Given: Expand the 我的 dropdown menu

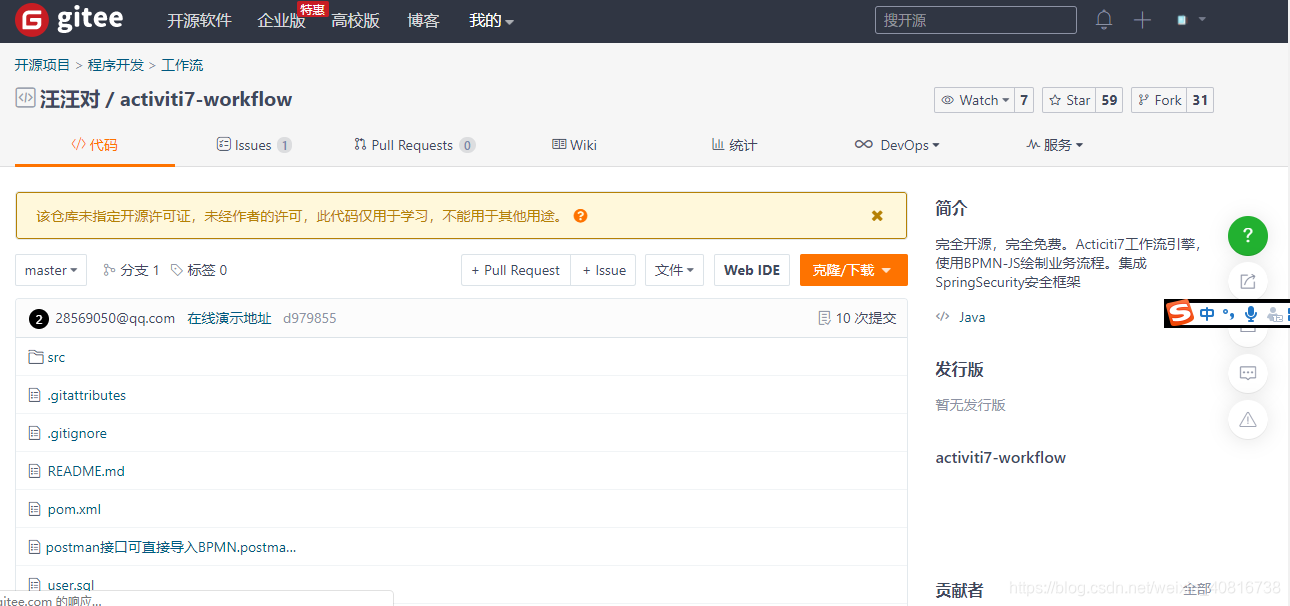Looking at the screenshot, I should [491, 20].
